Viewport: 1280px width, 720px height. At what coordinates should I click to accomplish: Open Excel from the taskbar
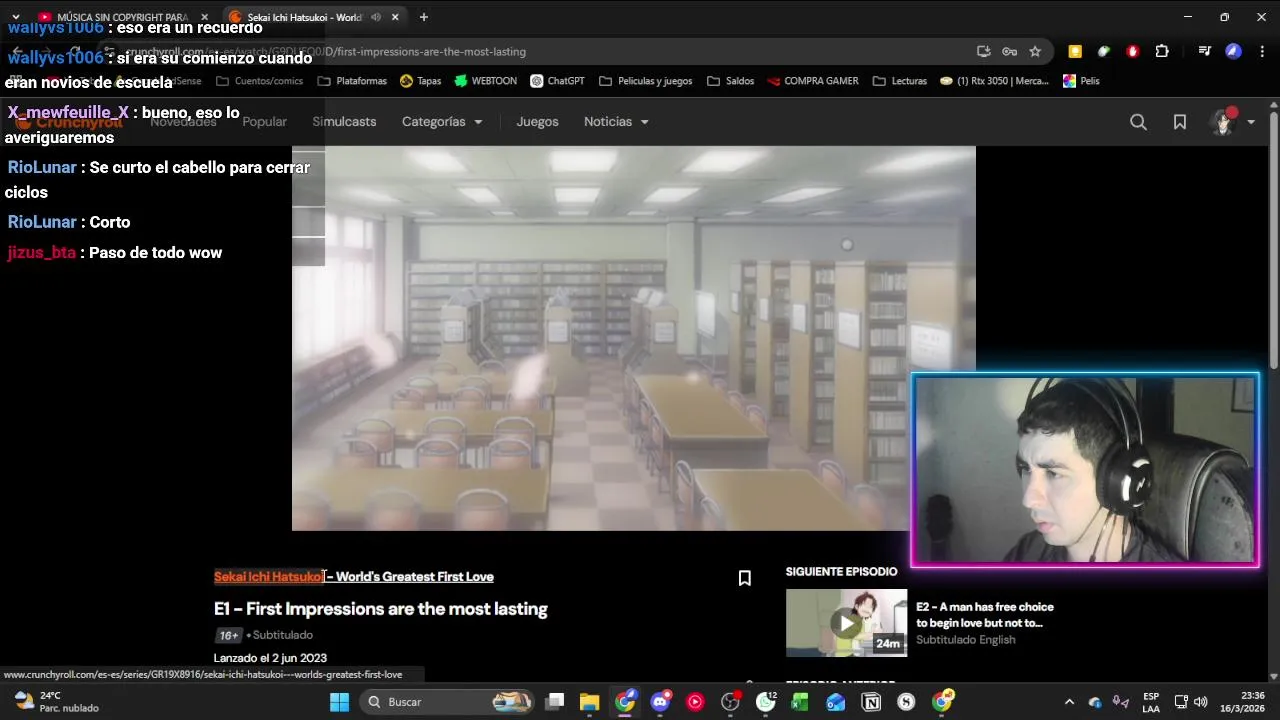coord(800,702)
